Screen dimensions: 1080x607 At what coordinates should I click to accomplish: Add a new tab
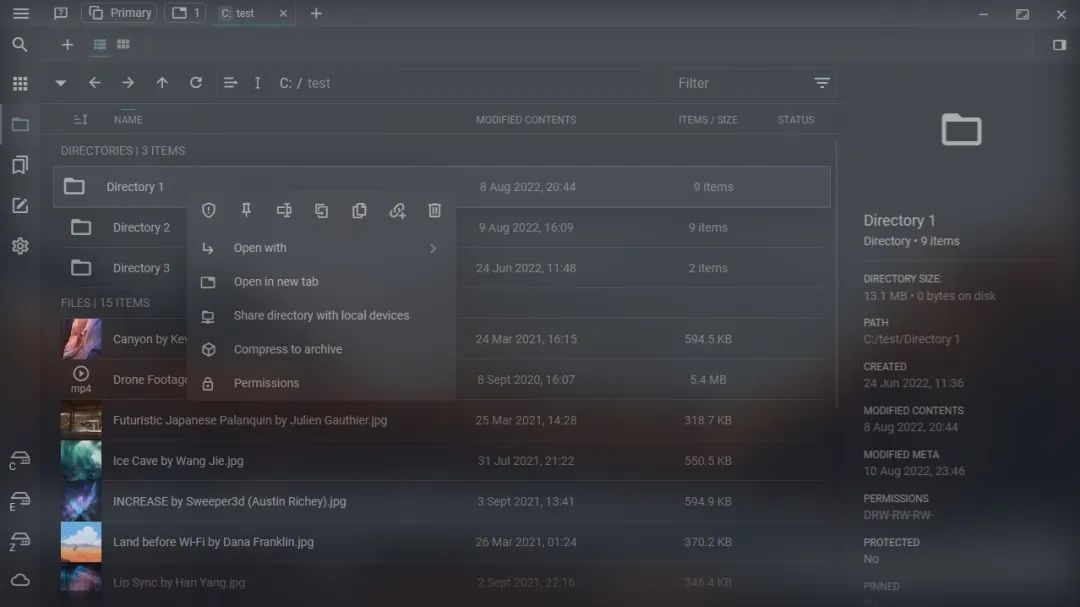tap(316, 13)
